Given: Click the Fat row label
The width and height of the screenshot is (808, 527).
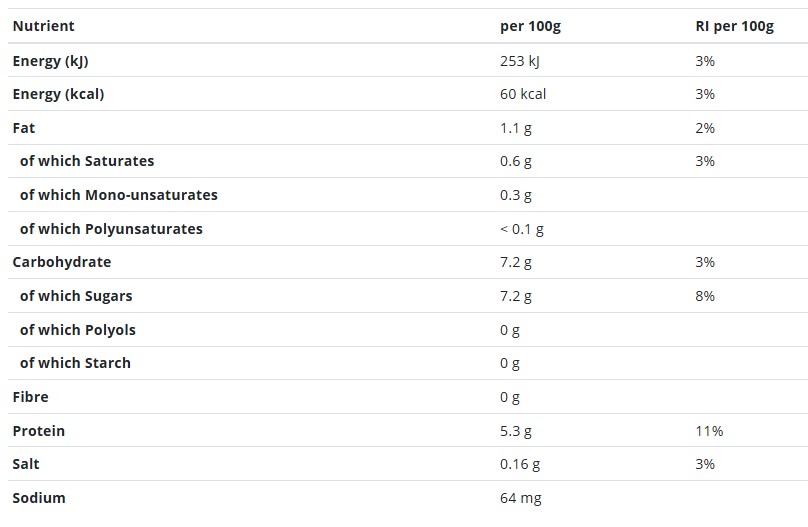Looking at the screenshot, I should 24,128.
